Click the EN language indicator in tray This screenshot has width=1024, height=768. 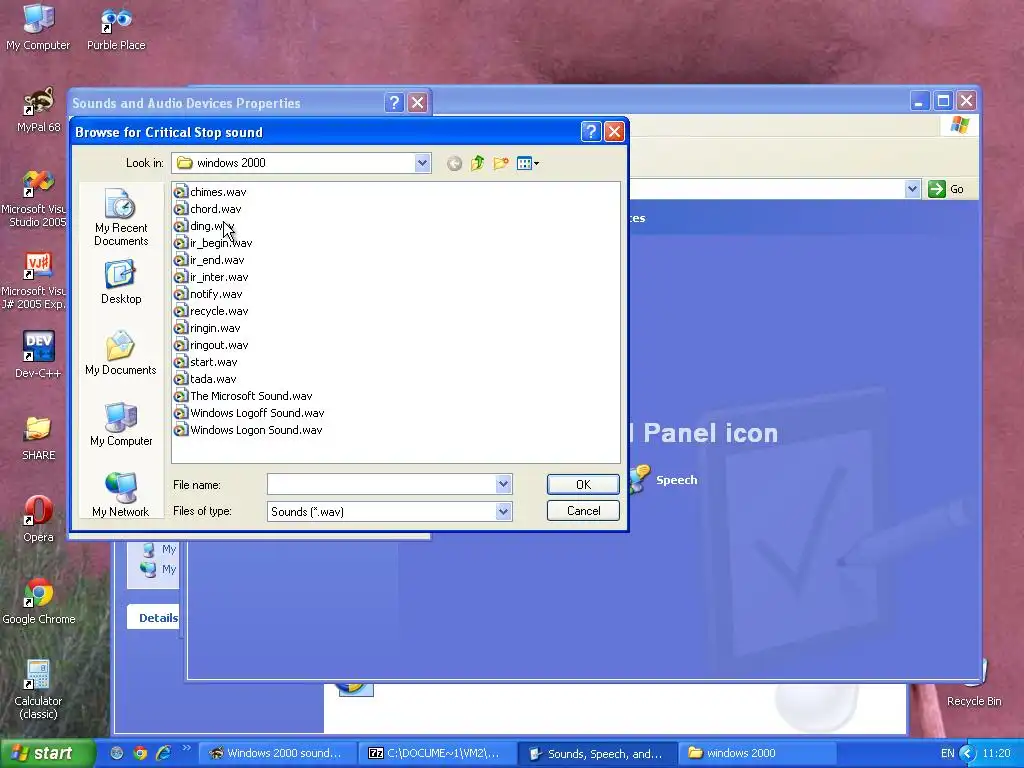click(x=948, y=753)
